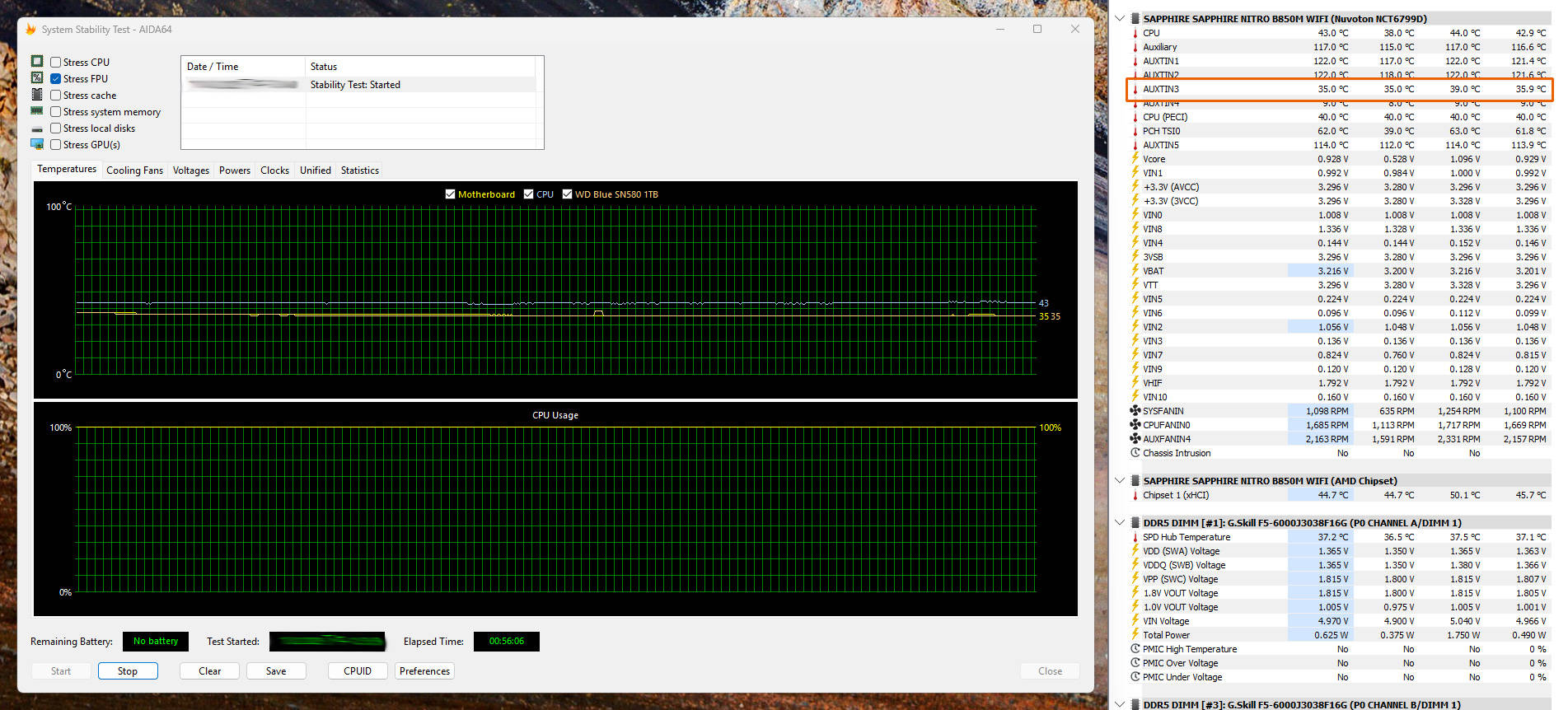
Task: Collapse the DDR5 DIMM #1 section
Action: 1119,523
